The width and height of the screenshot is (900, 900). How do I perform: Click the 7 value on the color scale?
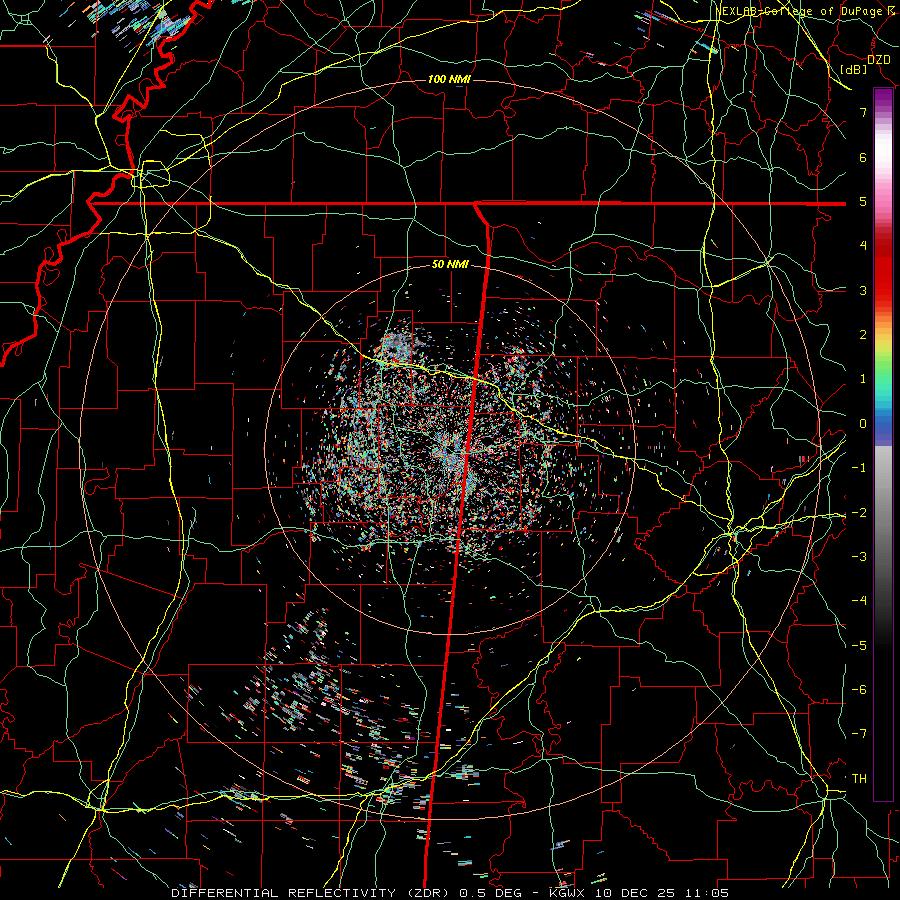(863, 112)
